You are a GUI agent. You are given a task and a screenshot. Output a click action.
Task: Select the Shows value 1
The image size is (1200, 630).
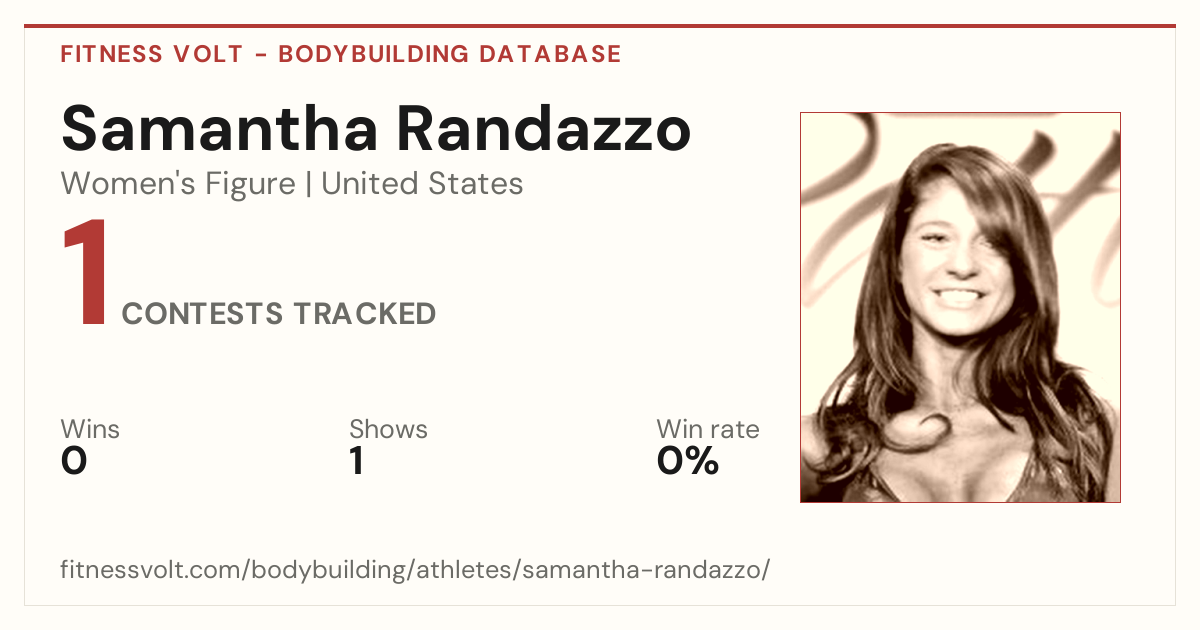click(x=356, y=461)
